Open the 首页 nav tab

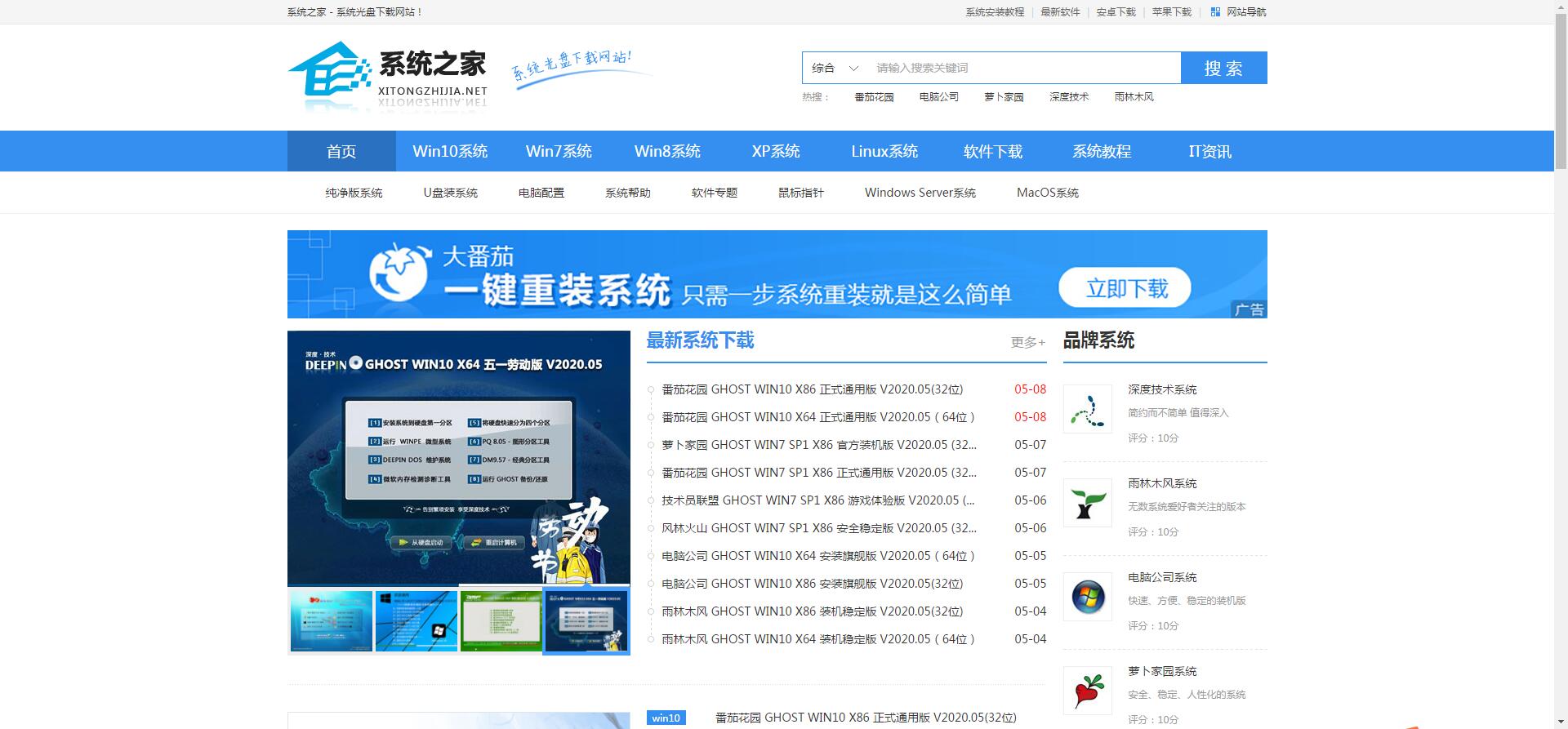tap(341, 151)
